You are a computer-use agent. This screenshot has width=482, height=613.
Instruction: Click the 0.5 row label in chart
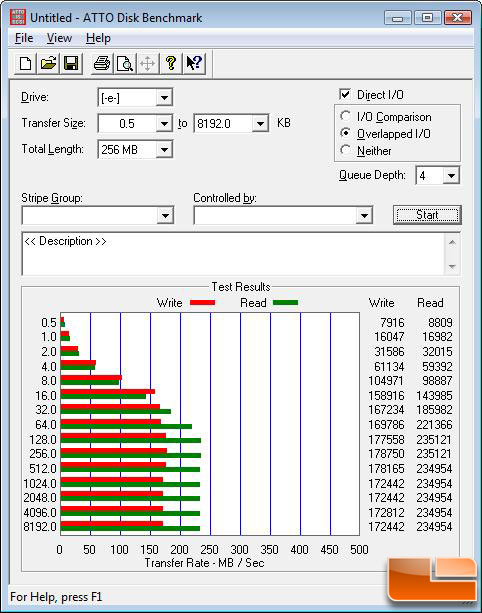(49, 323)
